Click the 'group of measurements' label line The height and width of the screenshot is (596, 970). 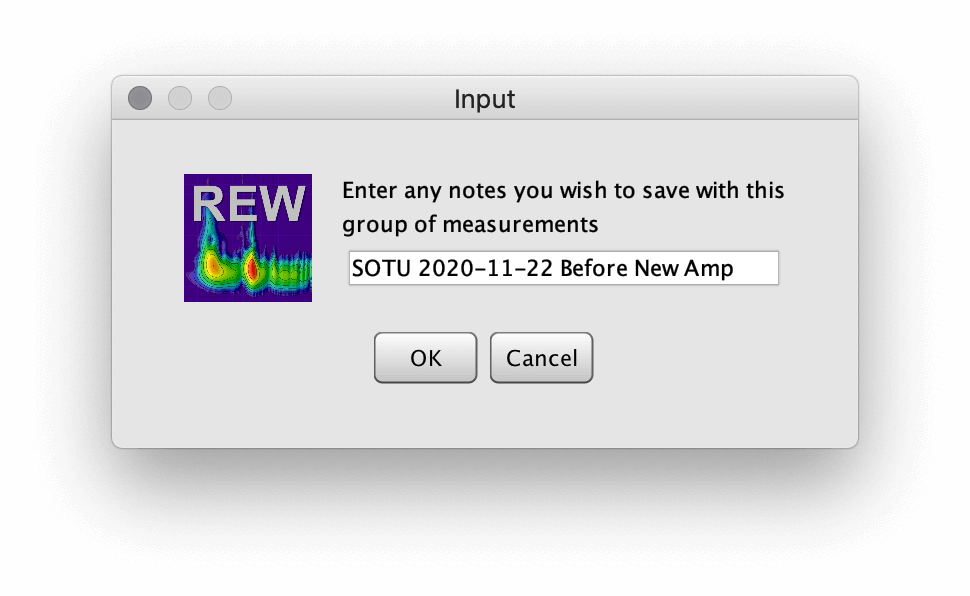(470, 225)
